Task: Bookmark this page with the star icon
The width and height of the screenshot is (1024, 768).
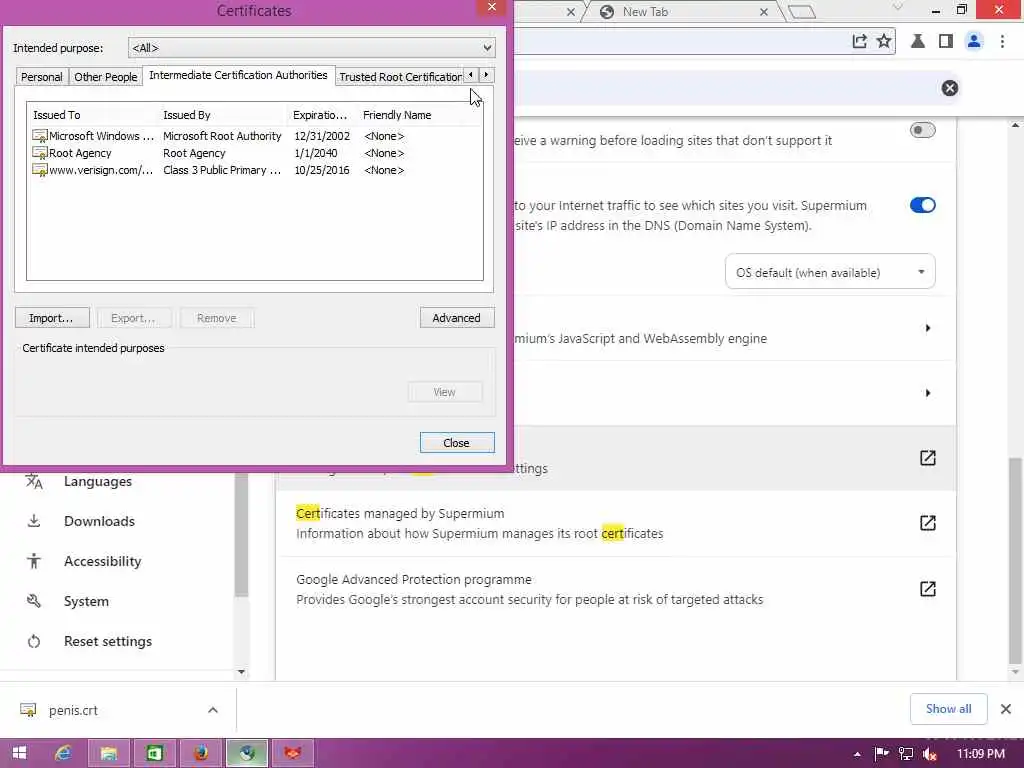Action: (884, 41)
